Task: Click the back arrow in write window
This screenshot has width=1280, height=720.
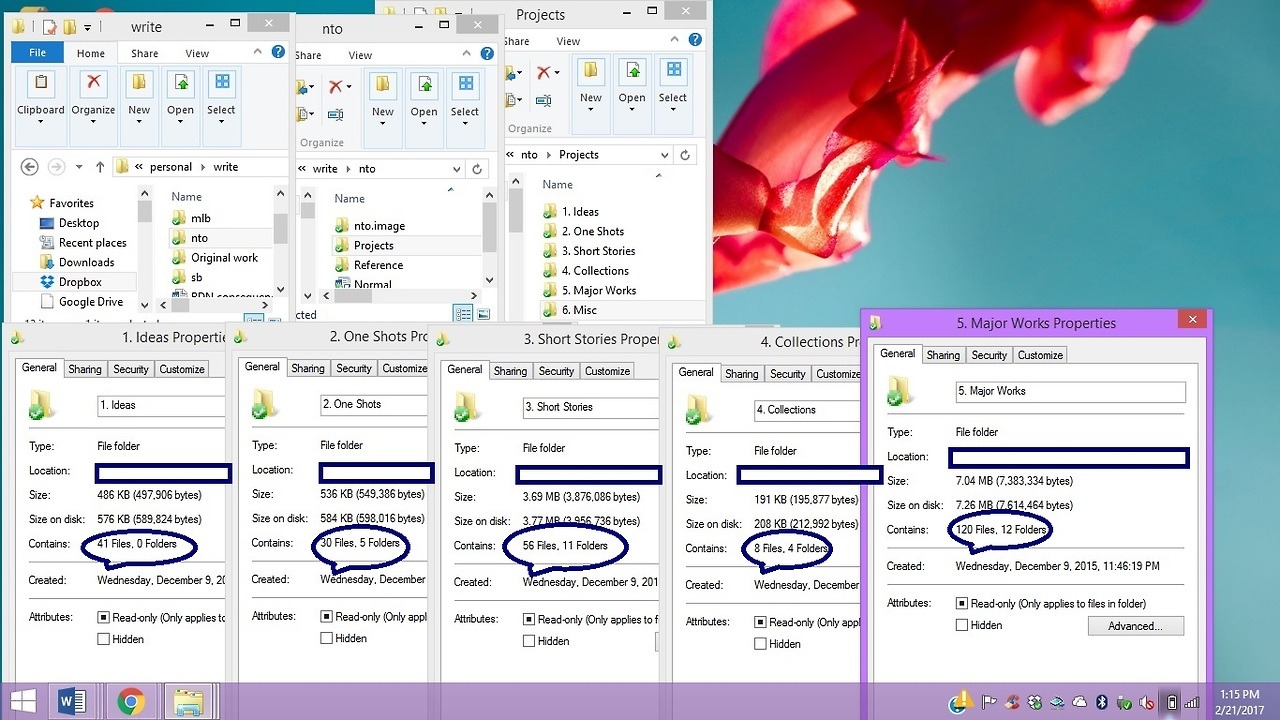Action: point(29,167)
